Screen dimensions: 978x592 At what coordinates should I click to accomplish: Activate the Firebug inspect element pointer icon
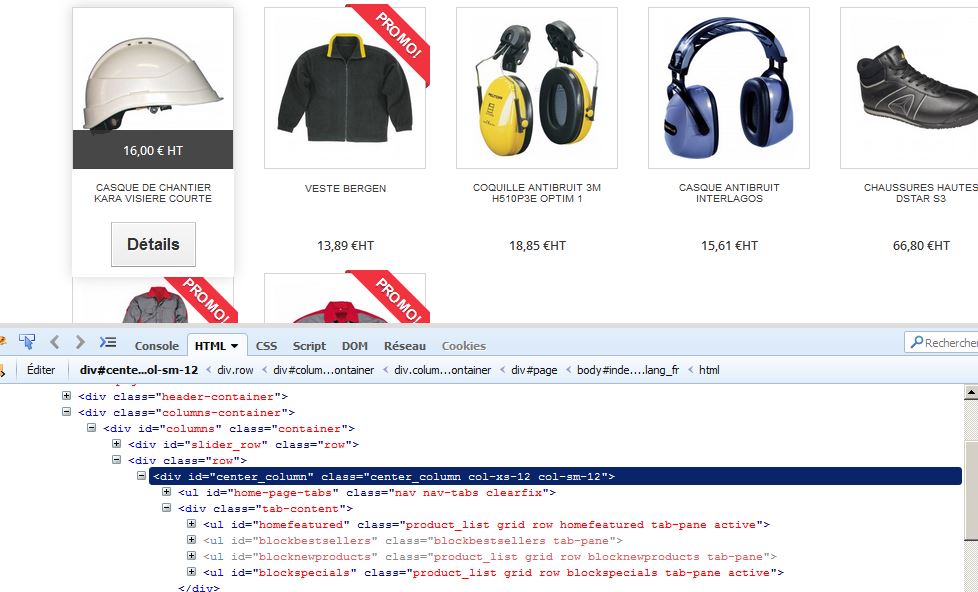click(27, 342)
